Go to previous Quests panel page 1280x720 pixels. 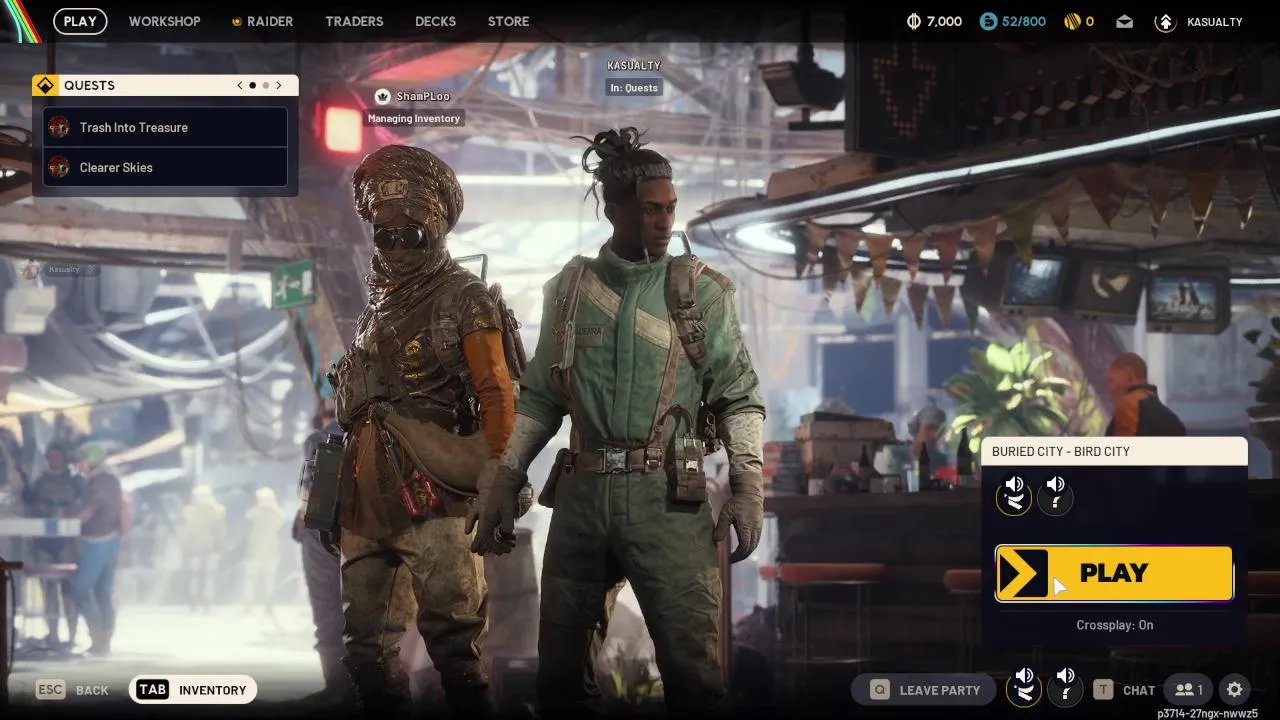(240, 85)
